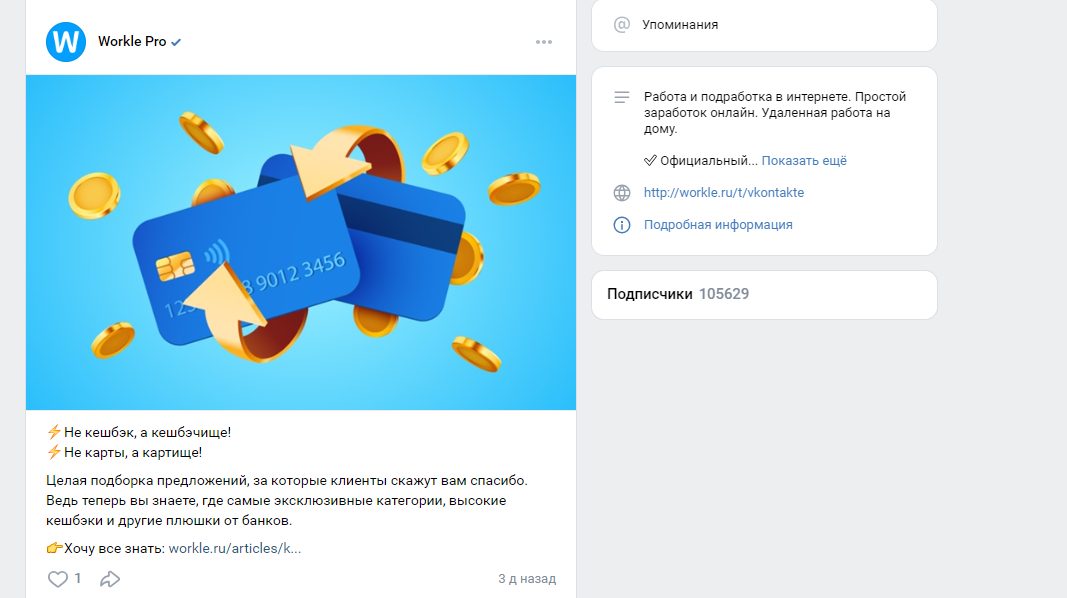Open Подробная информация link
The height and width of the screenshot is (598, 1067).
point(718,225)
